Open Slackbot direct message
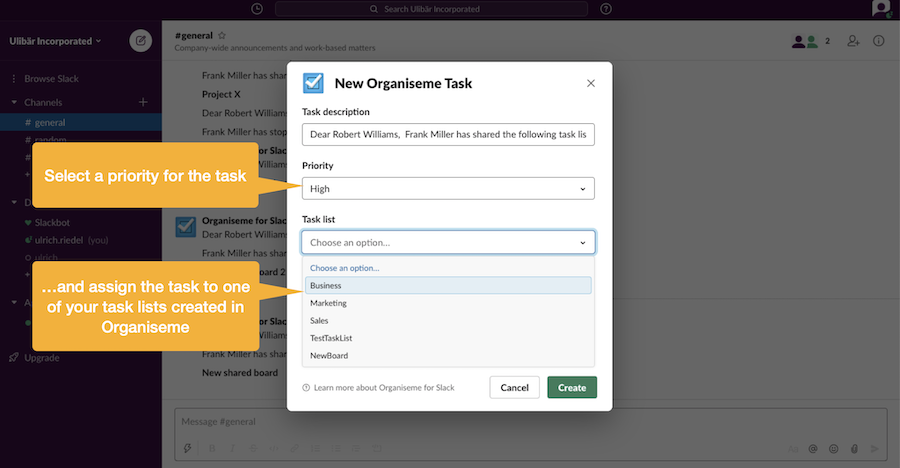900x468 pixels. point(52,222)
